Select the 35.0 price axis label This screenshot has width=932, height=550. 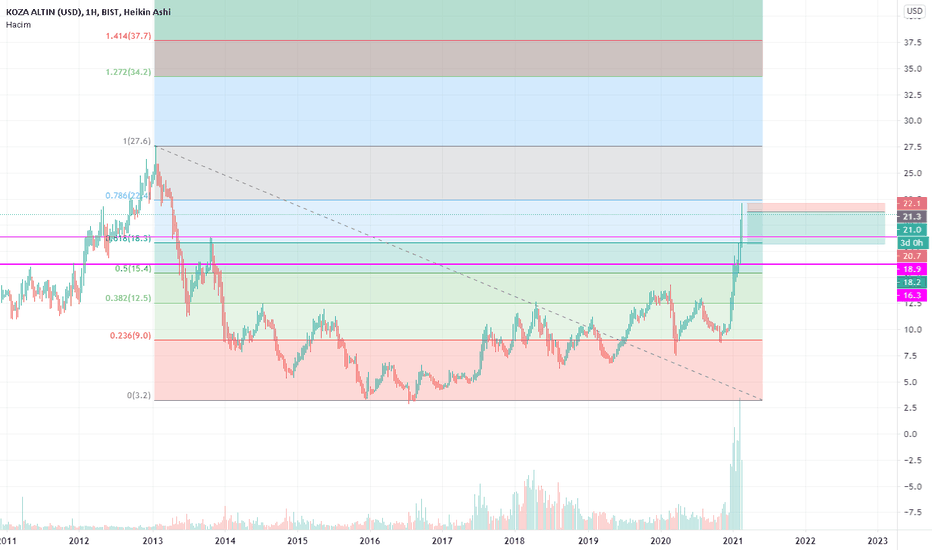click(913, 68)
